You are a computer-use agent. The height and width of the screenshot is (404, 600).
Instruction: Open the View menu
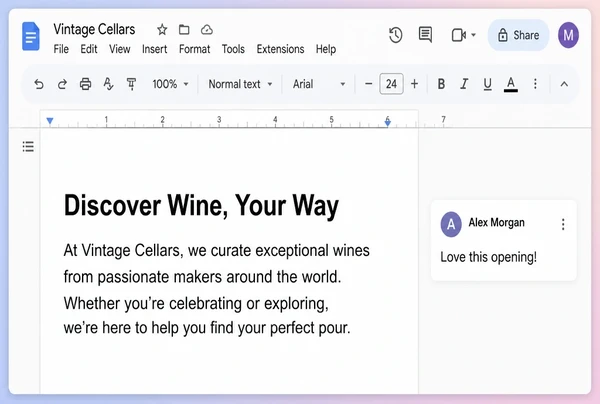click(x=120, y=49)
